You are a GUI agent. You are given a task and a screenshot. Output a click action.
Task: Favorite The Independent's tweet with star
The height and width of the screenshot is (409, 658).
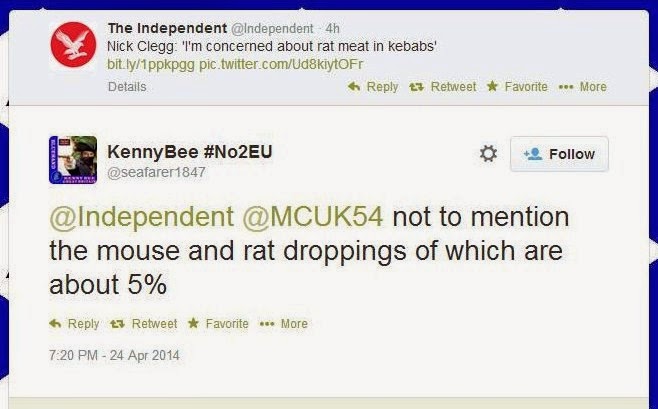point(517,87)
